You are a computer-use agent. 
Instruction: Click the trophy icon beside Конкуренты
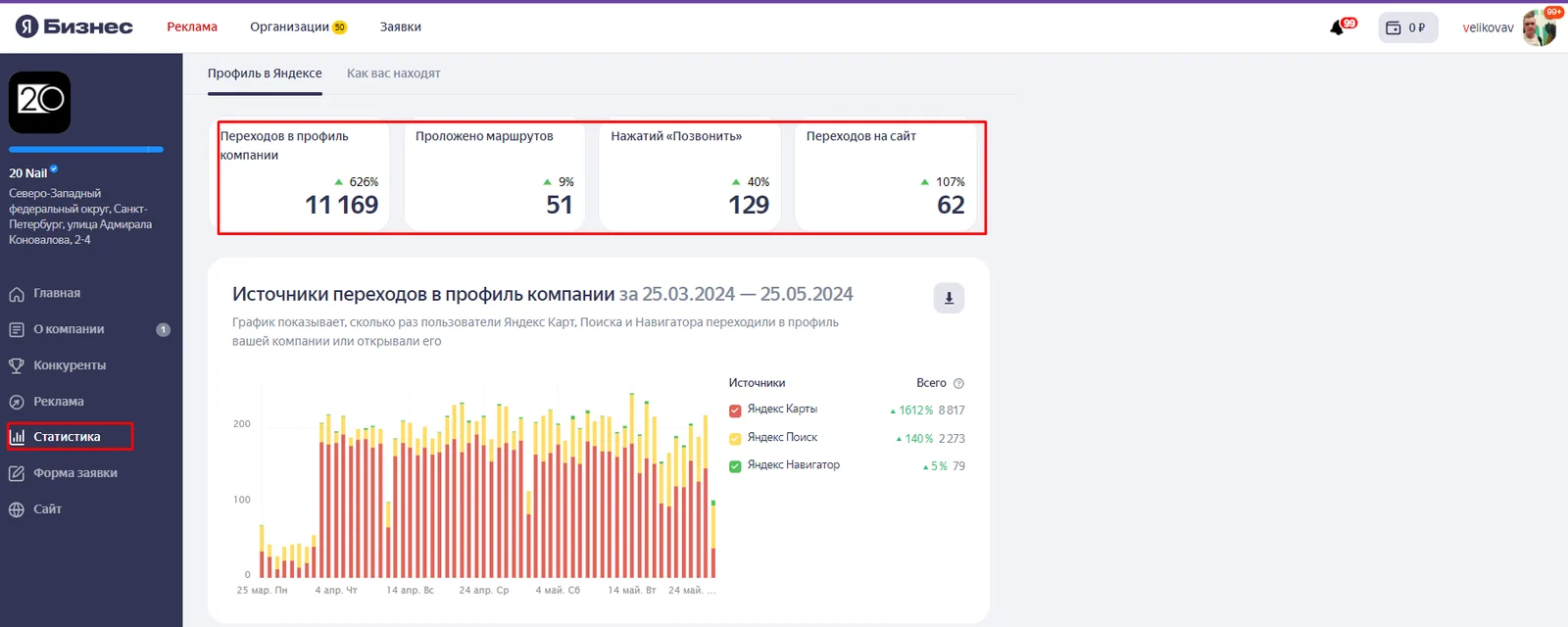point(17,365)
